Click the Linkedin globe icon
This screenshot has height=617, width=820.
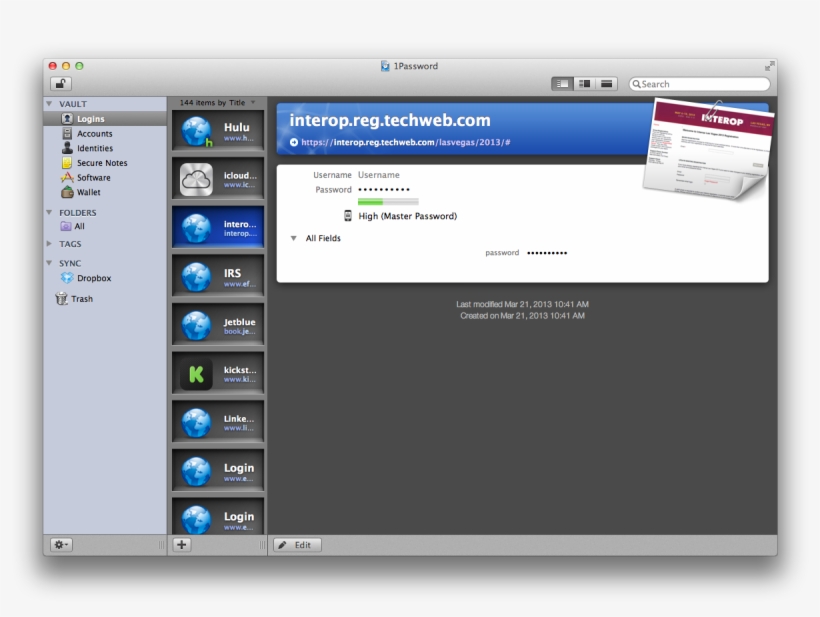(196, 422)
